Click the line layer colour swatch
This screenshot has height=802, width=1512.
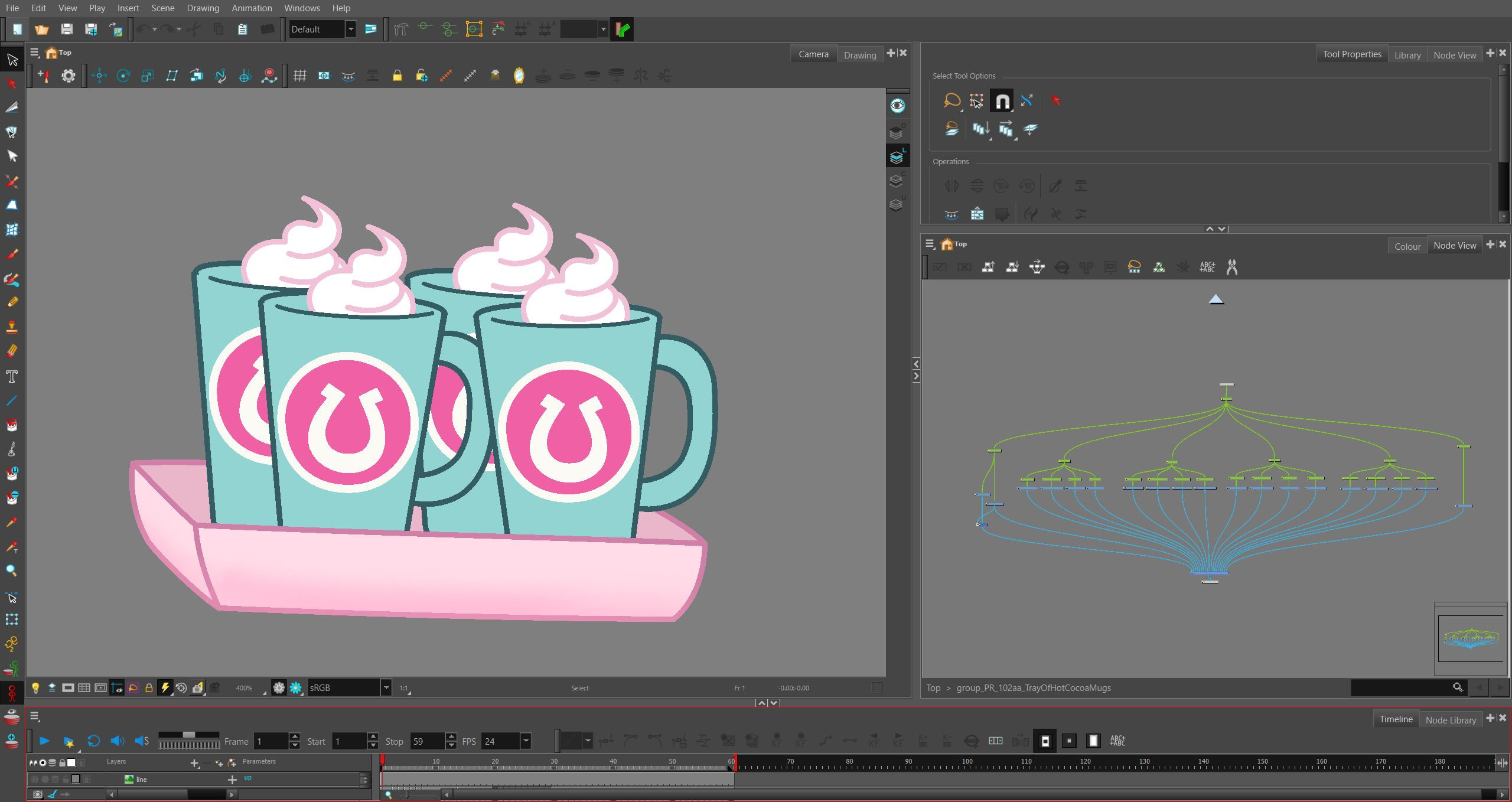click(75, 779)
